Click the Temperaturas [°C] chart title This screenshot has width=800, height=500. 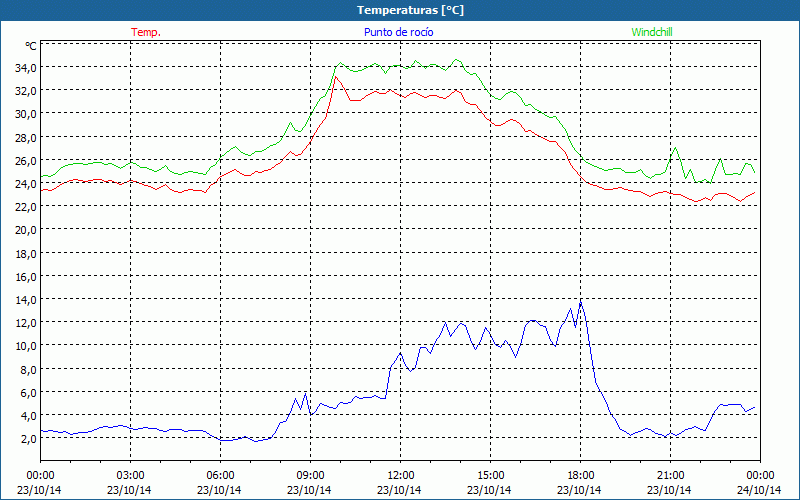[x=410, y=10]
